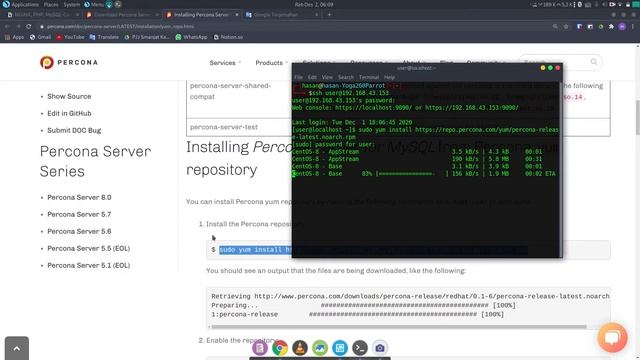Close the Installing Percona Server tab
This screenshot has width=640, height=360.
click(236, 15)
